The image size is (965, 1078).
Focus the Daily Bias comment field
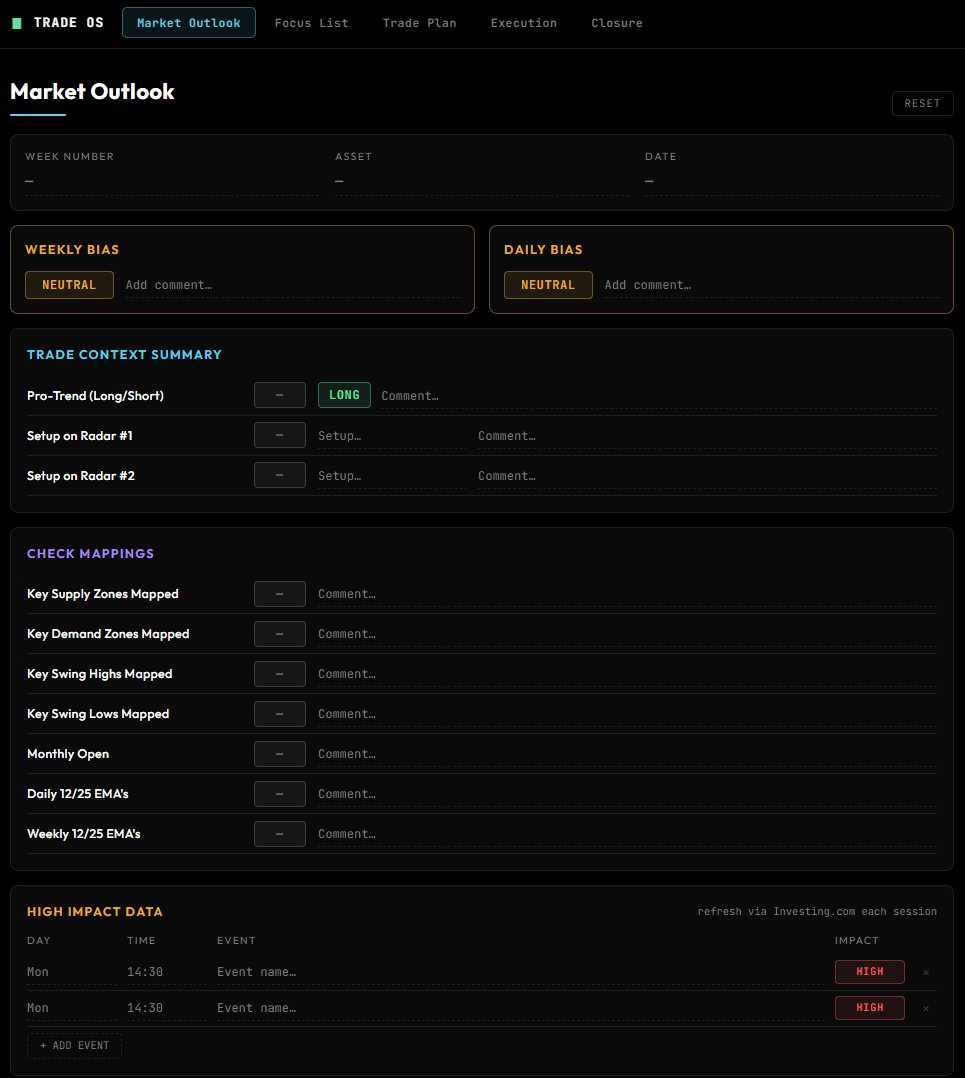tap(771, 285)
